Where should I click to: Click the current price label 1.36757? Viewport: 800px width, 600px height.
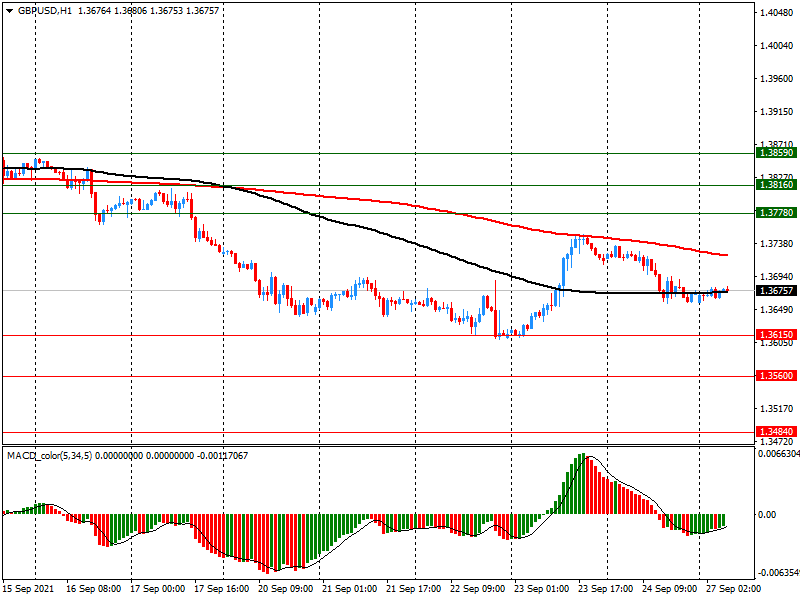coord(776,291)
